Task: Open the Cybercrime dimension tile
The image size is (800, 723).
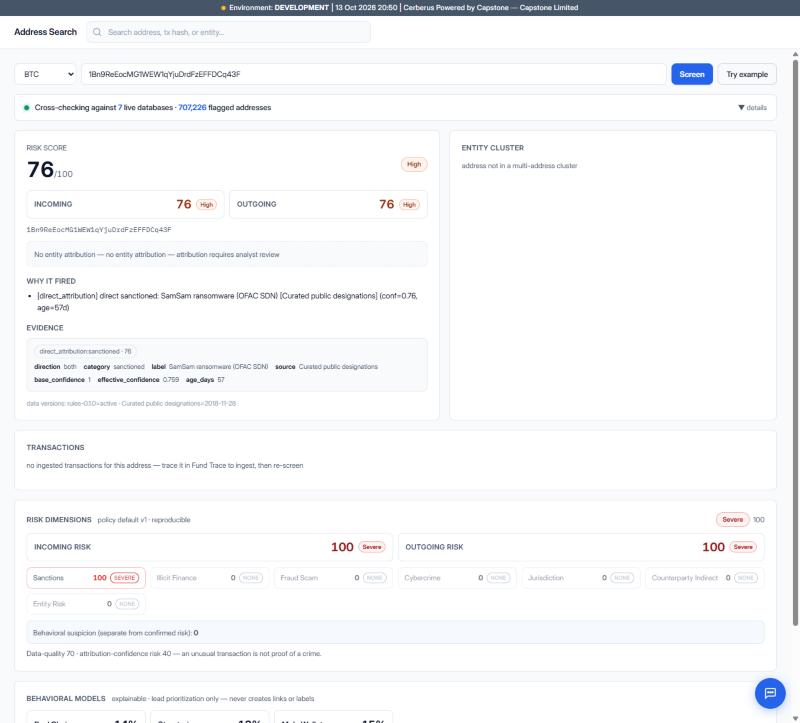Action: tap(457, 578)
